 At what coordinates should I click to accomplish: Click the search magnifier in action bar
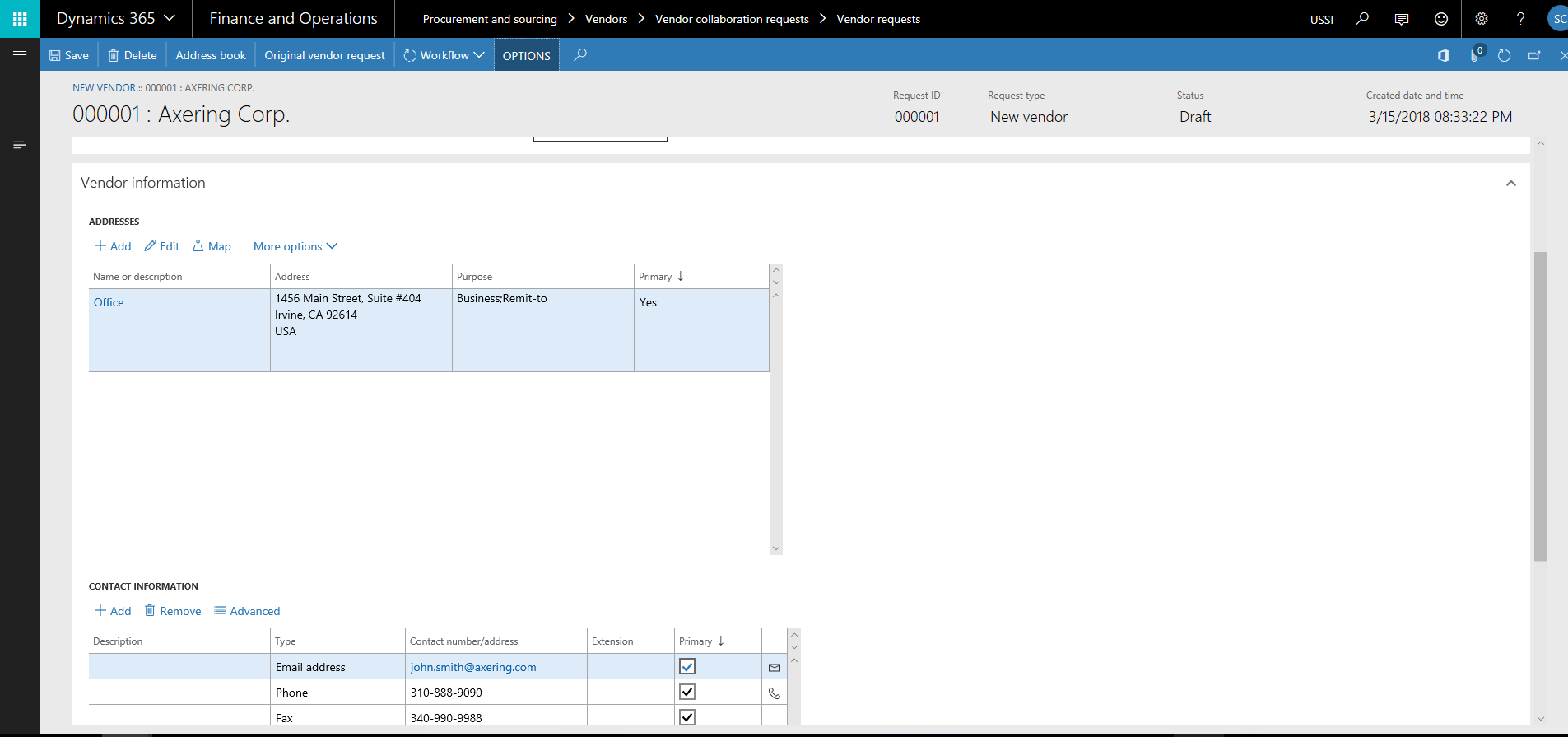(580, 55)
